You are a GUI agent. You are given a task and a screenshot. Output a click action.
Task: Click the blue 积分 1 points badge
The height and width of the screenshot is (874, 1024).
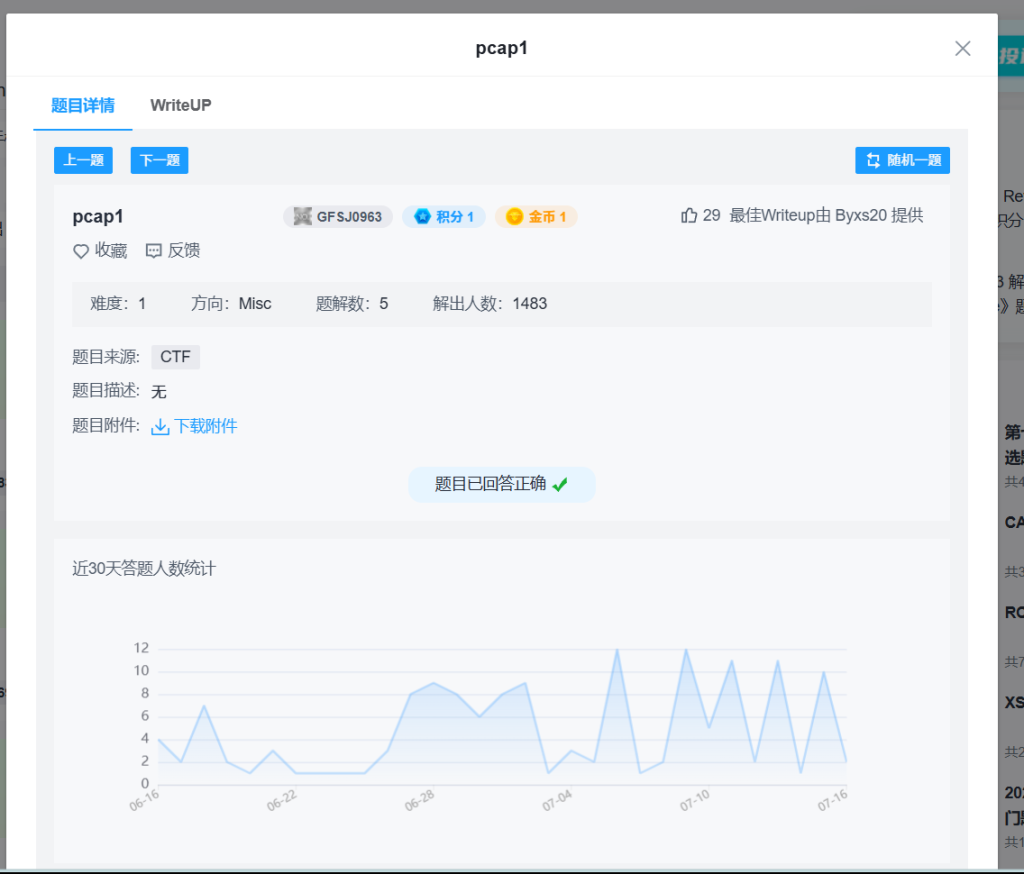click(x=444, y=216)
